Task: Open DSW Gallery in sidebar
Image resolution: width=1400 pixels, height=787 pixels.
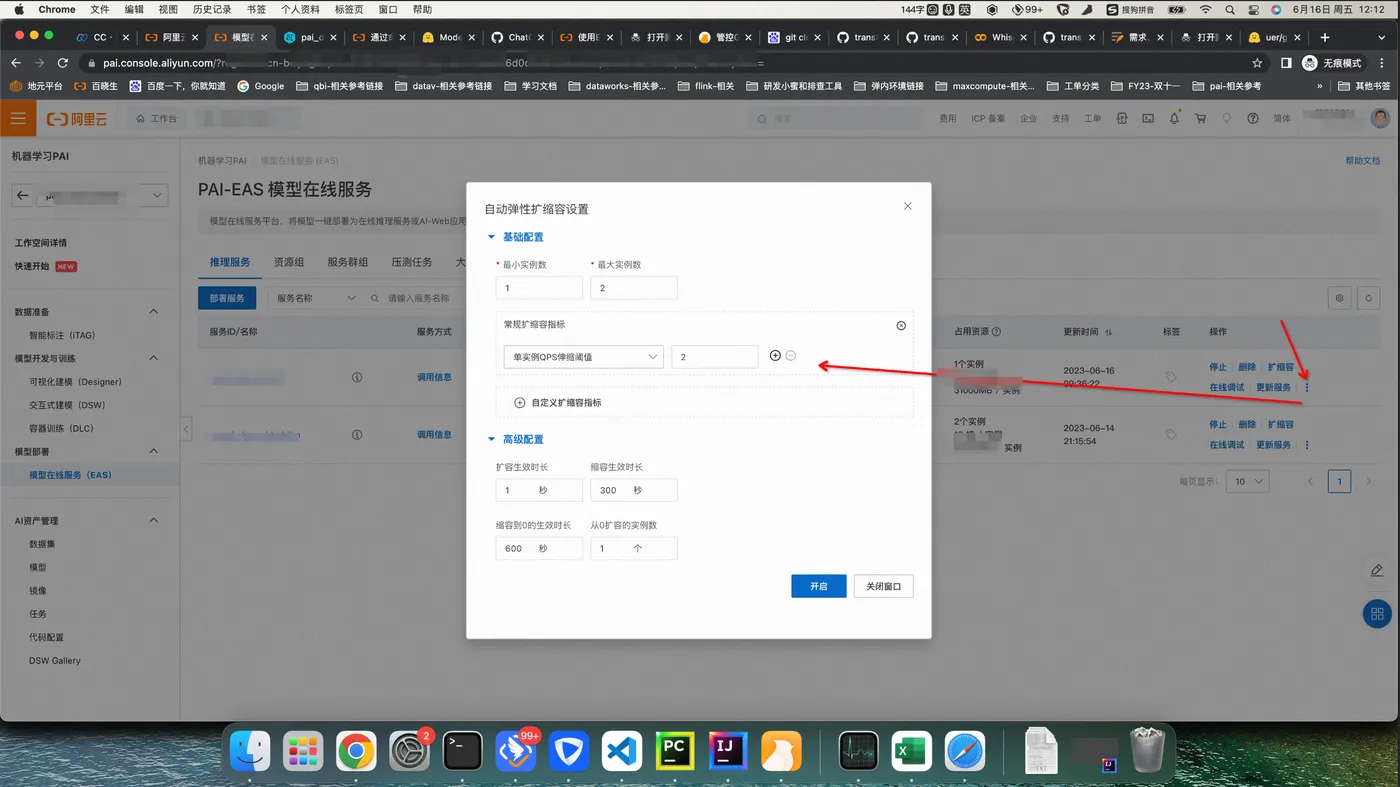Action: coord(55,661)
